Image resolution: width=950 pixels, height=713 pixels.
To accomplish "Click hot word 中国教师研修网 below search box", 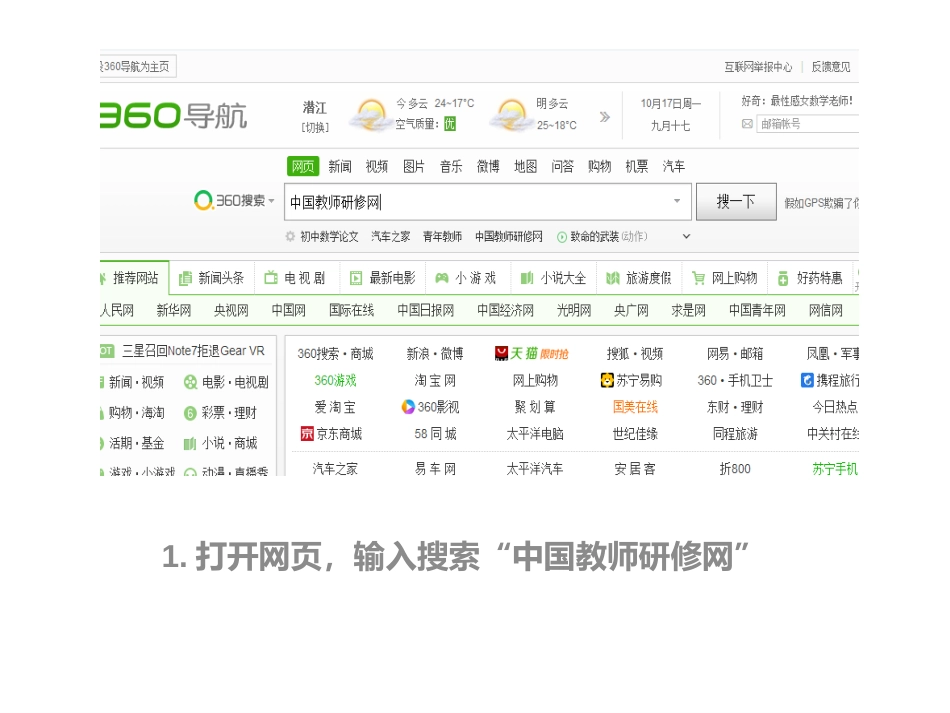I will (x=509, y=236).
